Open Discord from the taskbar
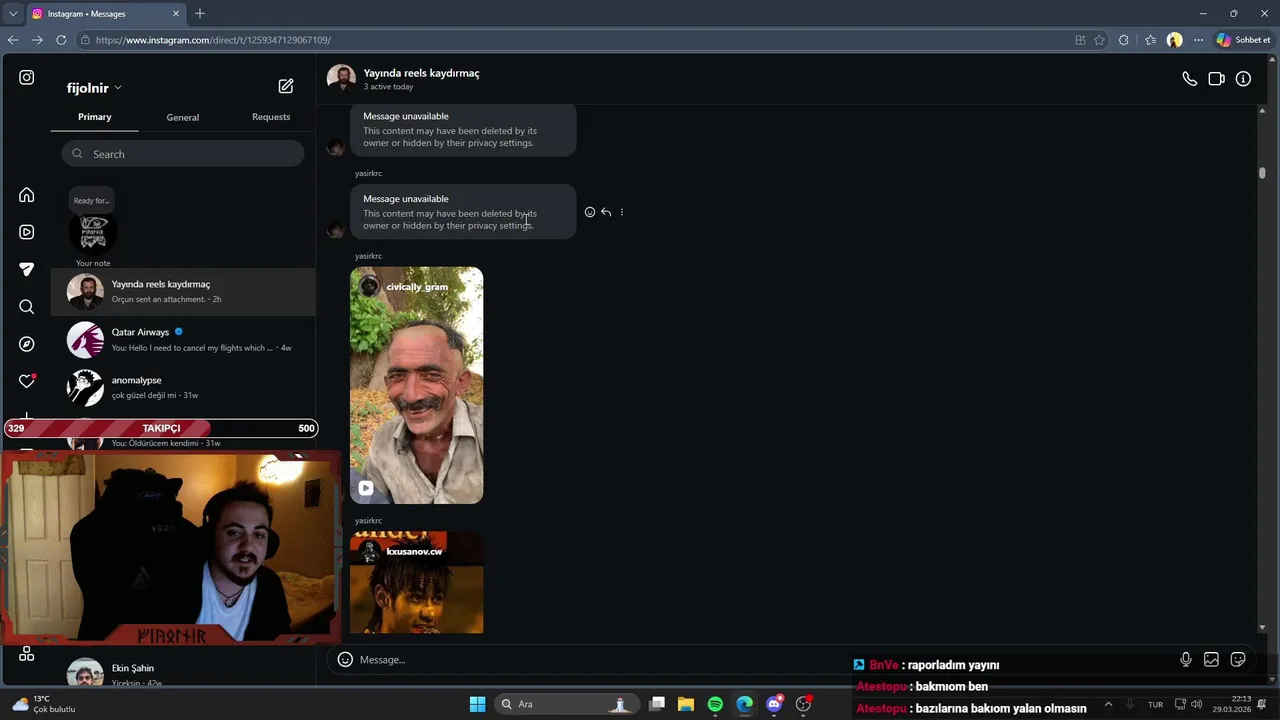Screen dimensions: 1280x720 click(x=774, y=704)
